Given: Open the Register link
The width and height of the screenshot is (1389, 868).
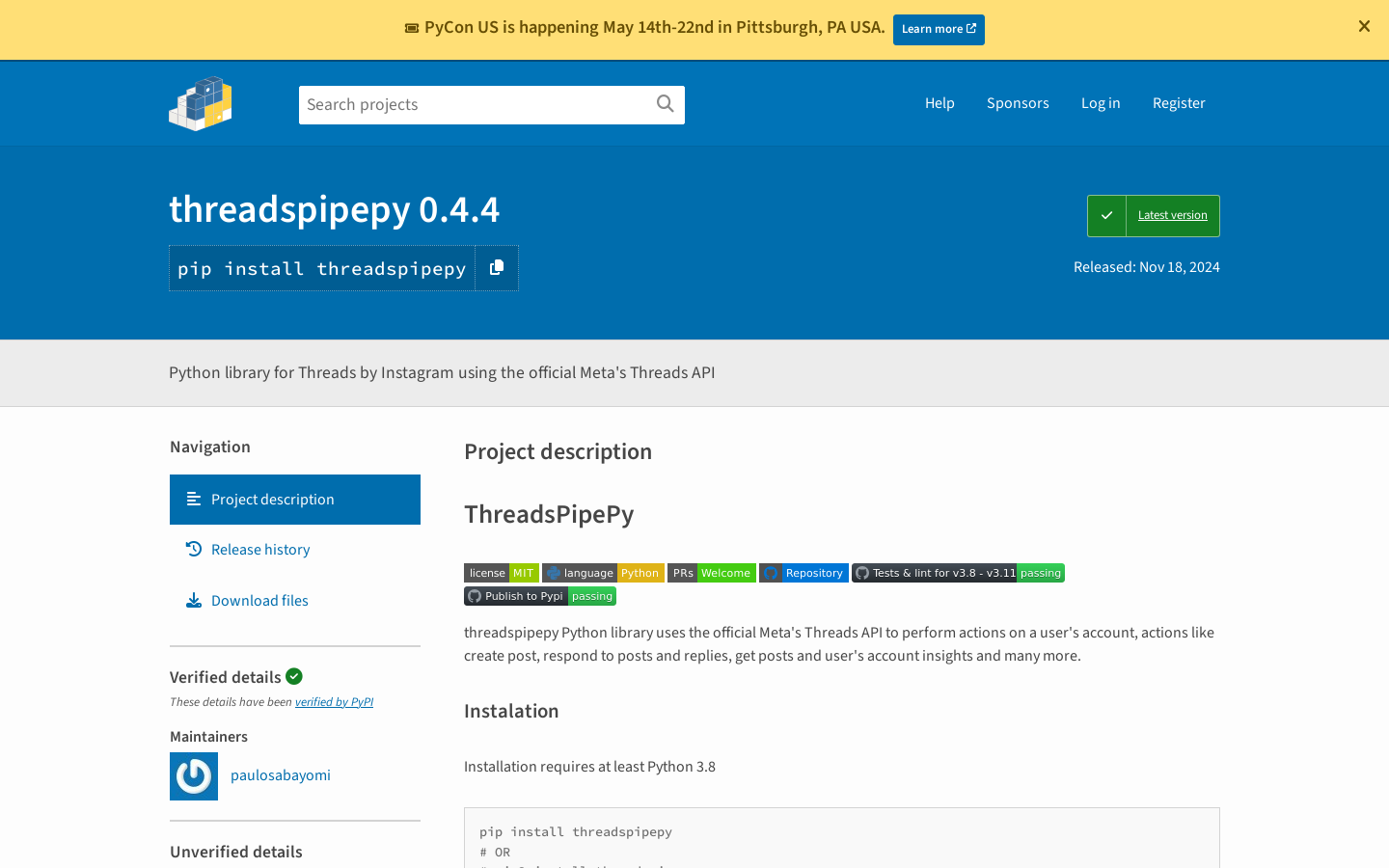Looking at the screenshot, I should pyautogui.click(x=1179, y=103).
